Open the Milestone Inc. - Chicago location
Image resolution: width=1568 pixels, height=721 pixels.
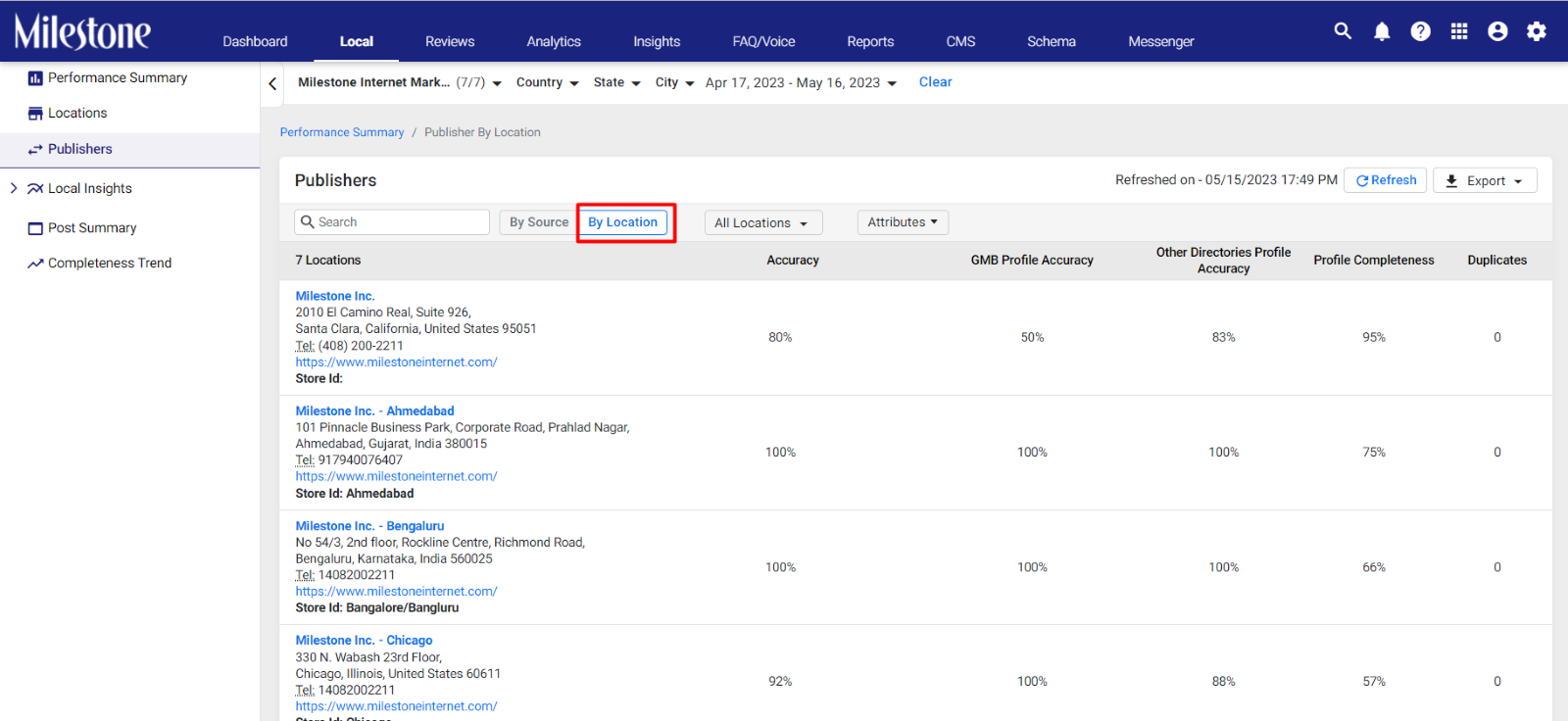(364, 641)
